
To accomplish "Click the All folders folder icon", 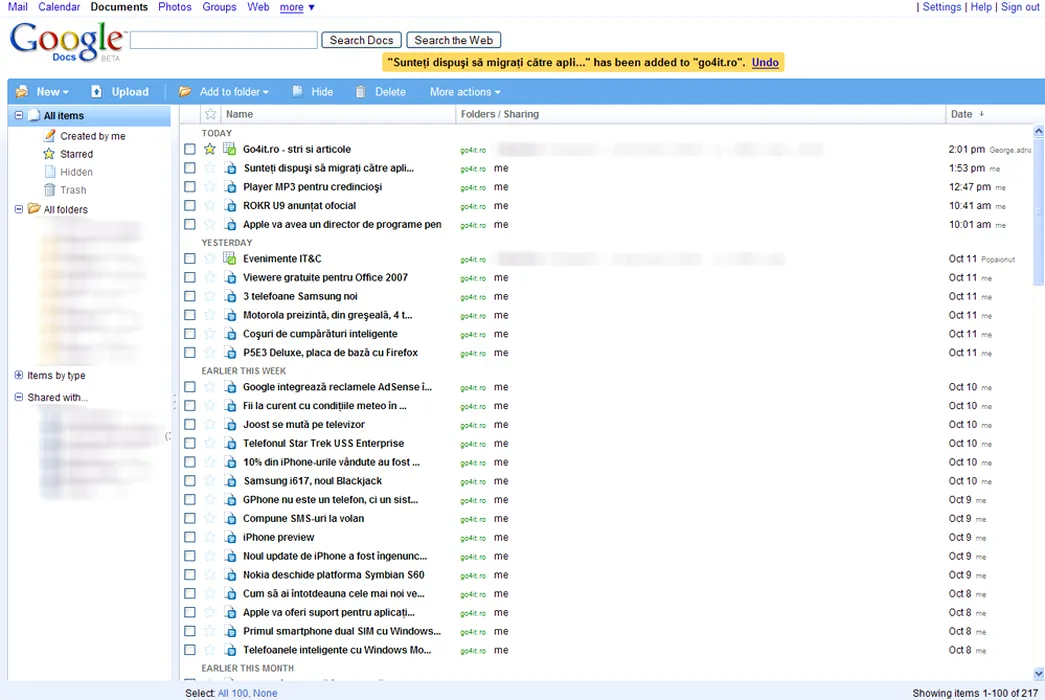I will pyautogui.click(x=34, y=209).
